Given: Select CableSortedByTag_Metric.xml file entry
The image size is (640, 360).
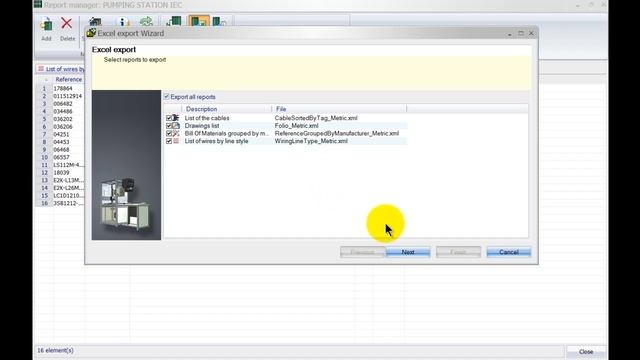Looking at the screenshot, I should (x=316, y=118).
